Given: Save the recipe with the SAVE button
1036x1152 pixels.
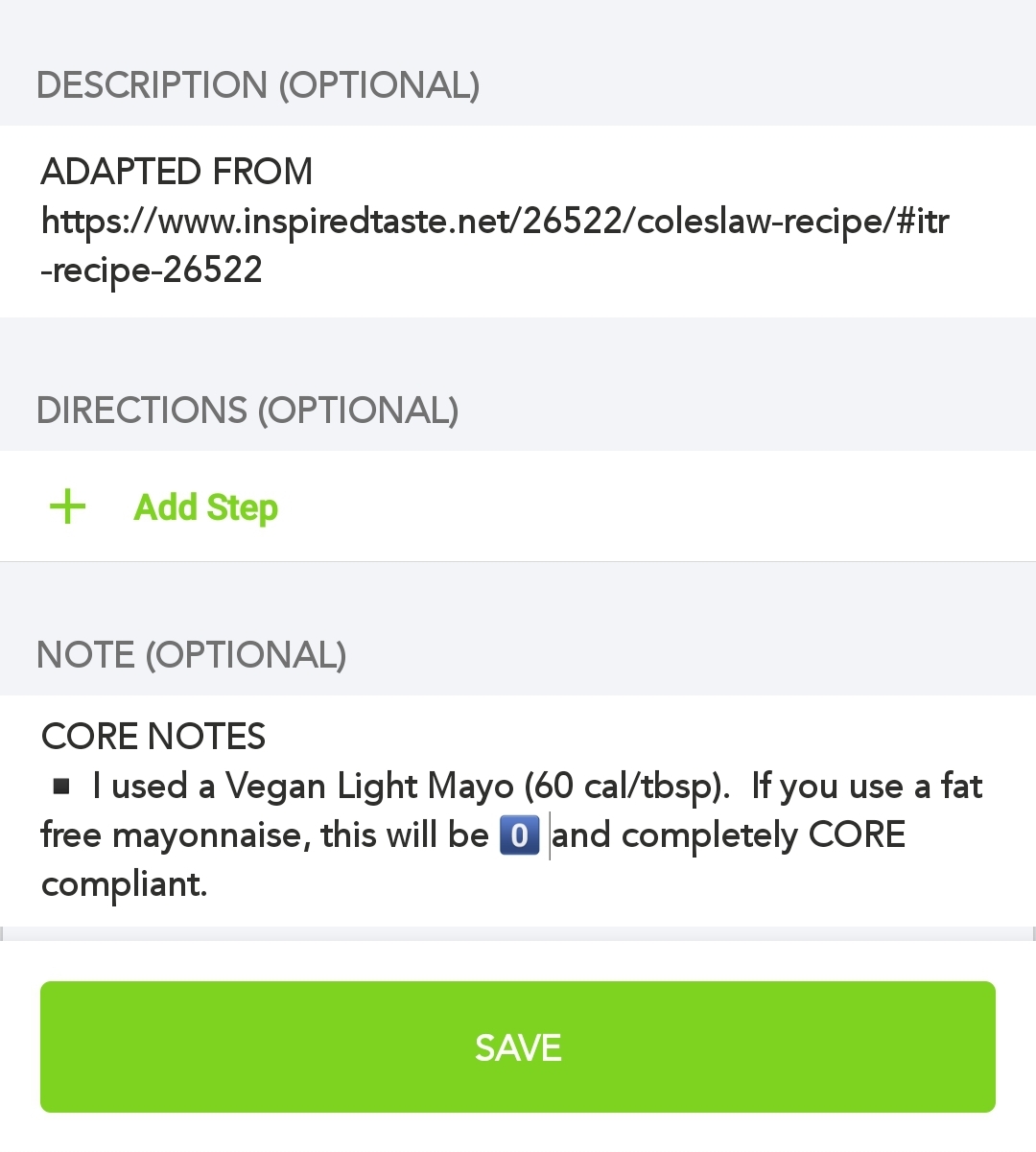Looking at the screenshot, I should click(x=518, y=1046).
